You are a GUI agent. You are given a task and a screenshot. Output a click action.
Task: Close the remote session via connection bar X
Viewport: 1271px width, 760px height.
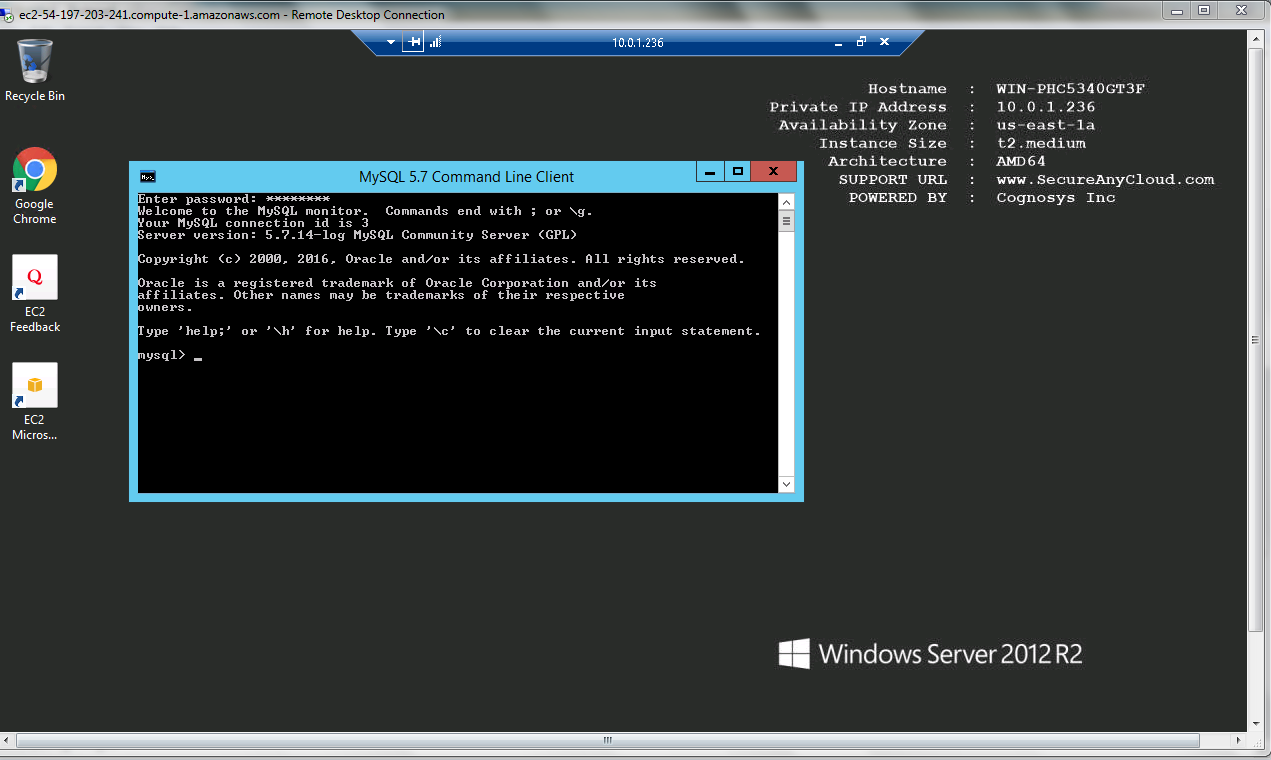tap(884, 42)
